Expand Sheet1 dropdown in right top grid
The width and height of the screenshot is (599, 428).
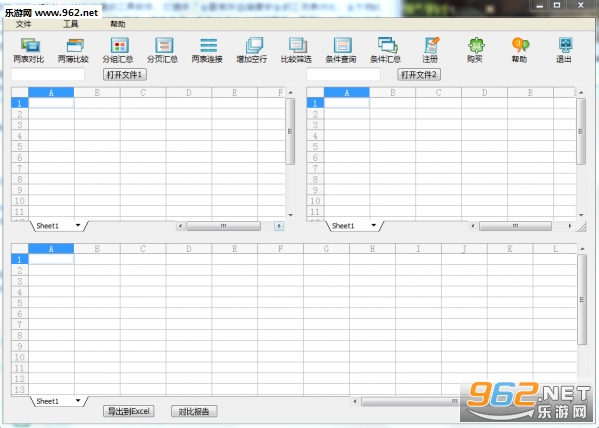point(374,225)
